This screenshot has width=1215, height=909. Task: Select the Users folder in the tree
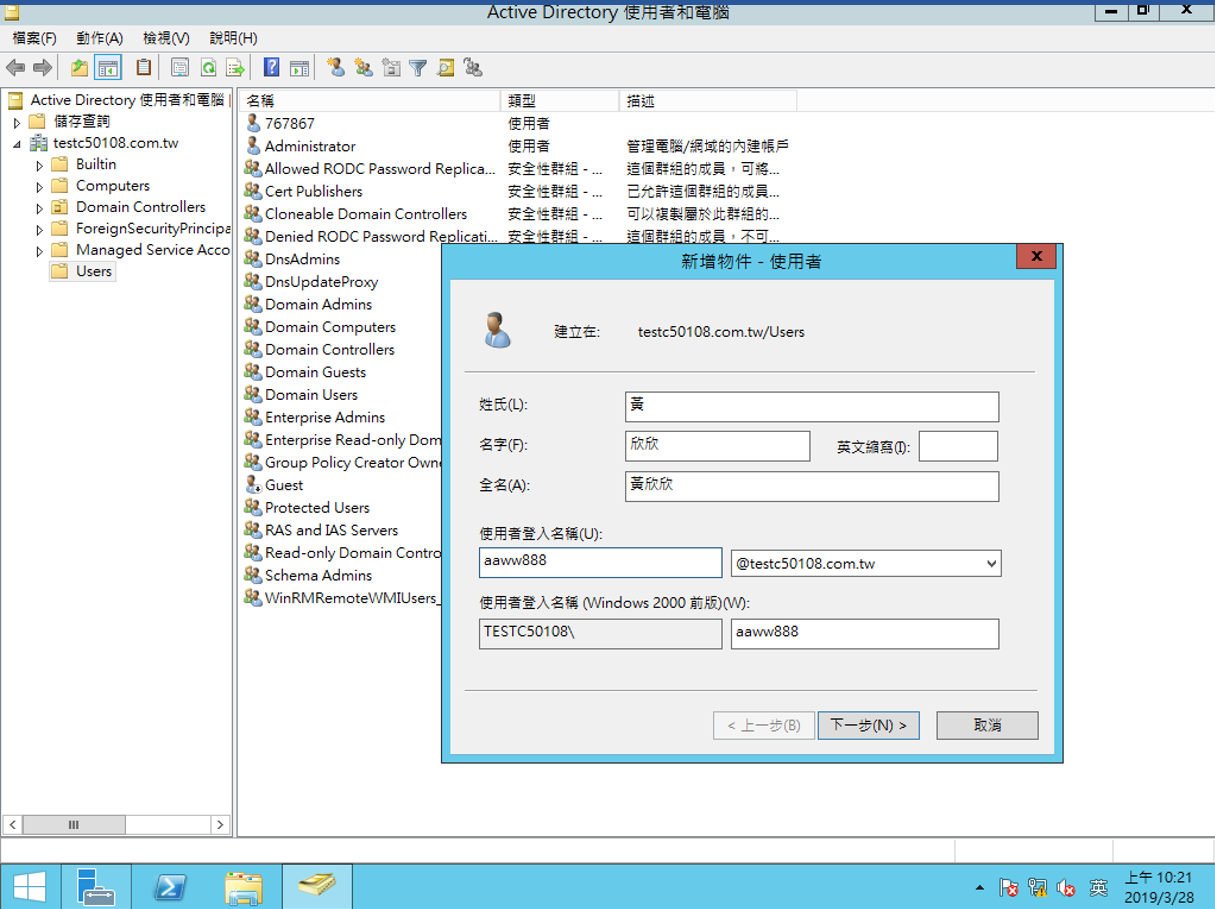pyautogui.click(x=82, y=271)
